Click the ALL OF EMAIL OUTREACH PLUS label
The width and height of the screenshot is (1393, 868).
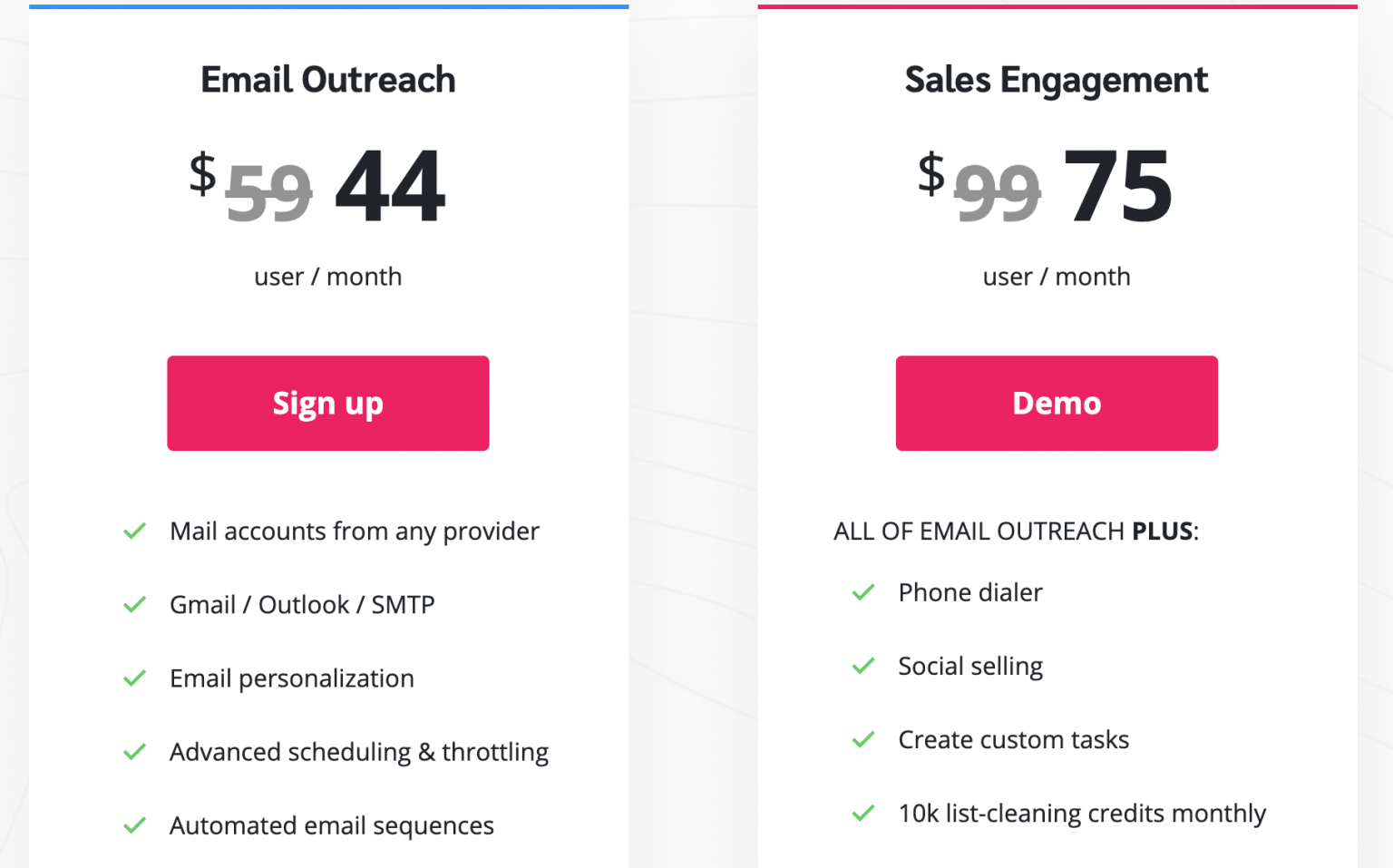[x=1017, y=532]
